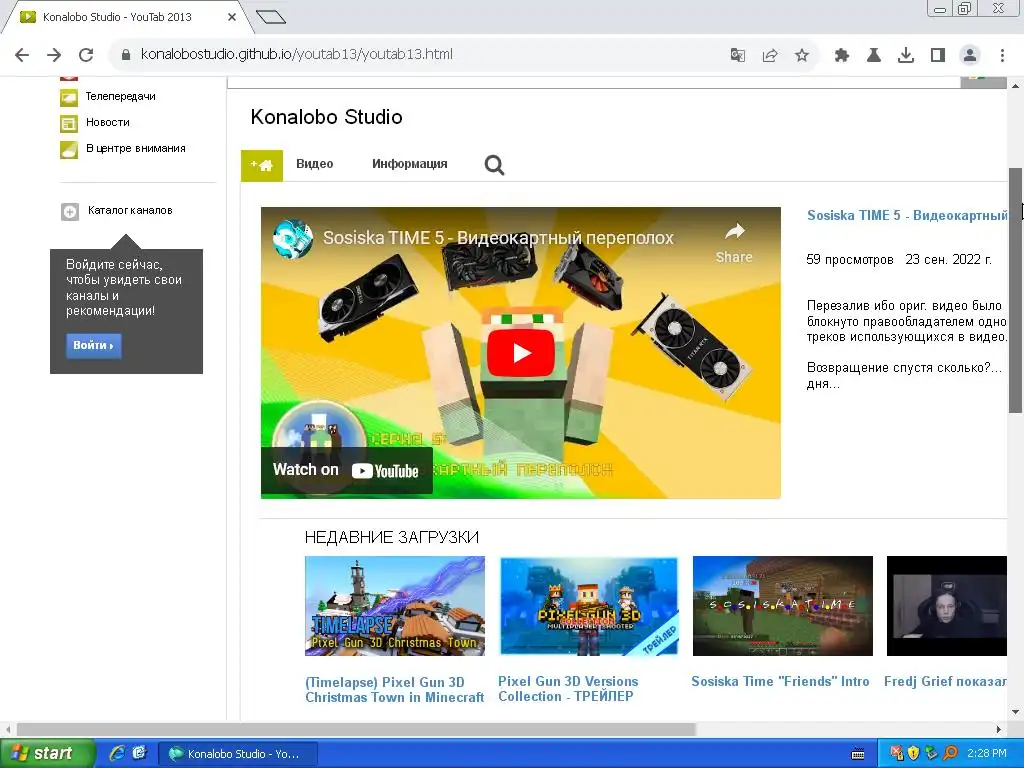This screenshot has height=768, width=1024.
Task: Open the Sosiska TIME 5 link beside the player
Action: click(907, 216)
